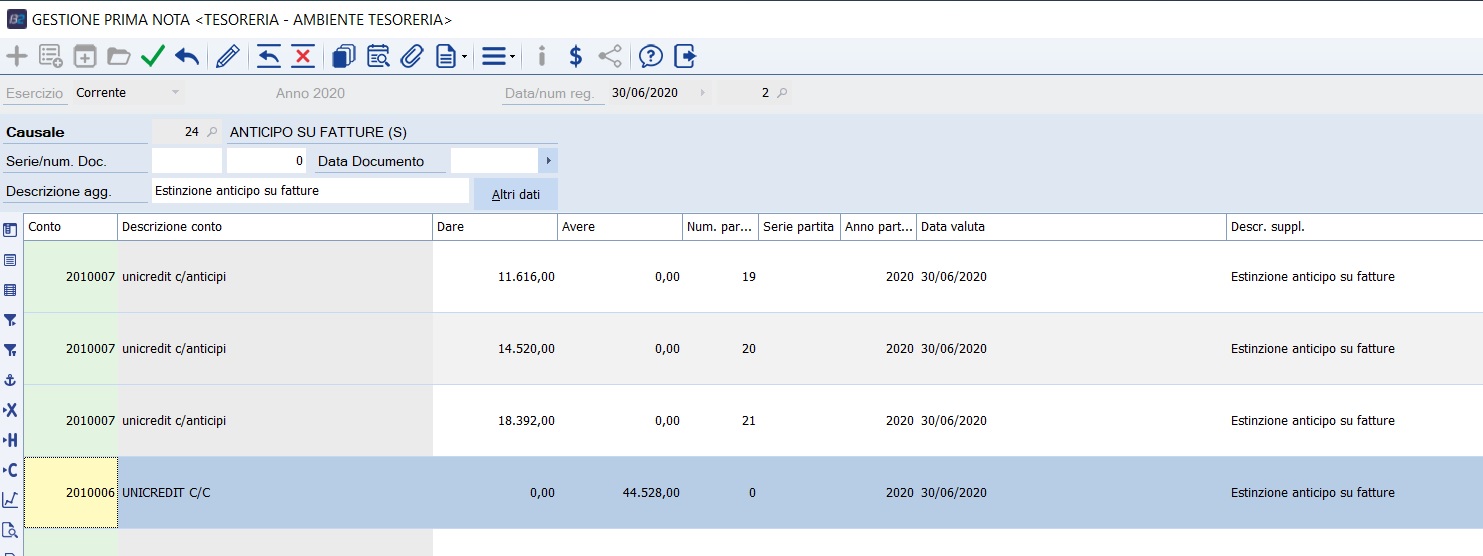Click the chart graph icon in sidebar
Screen dimensions: 1483x556
(x=11, y=500)
